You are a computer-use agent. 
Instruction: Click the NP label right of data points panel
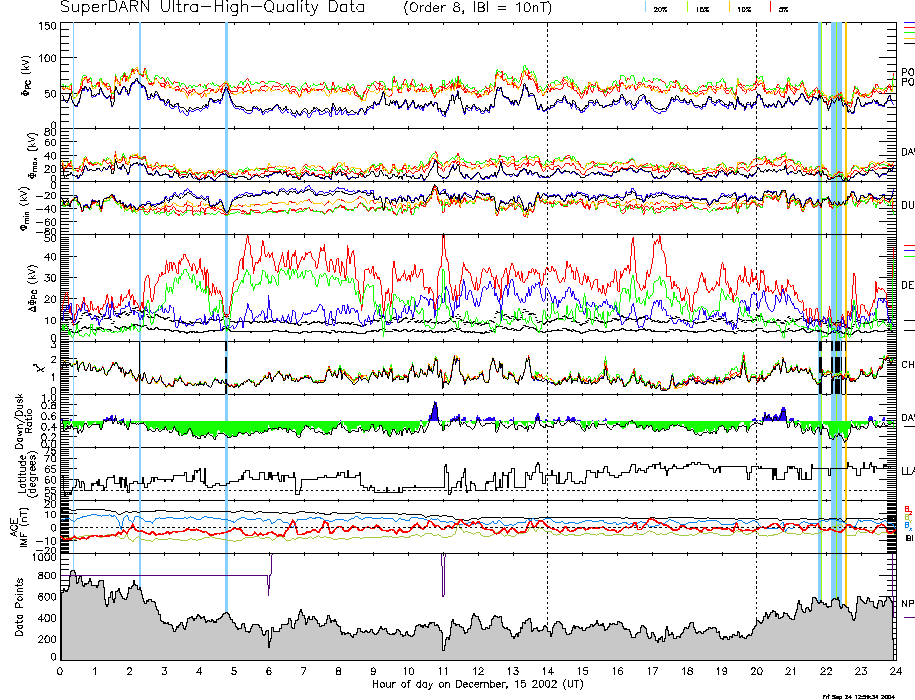coord(907,604)
